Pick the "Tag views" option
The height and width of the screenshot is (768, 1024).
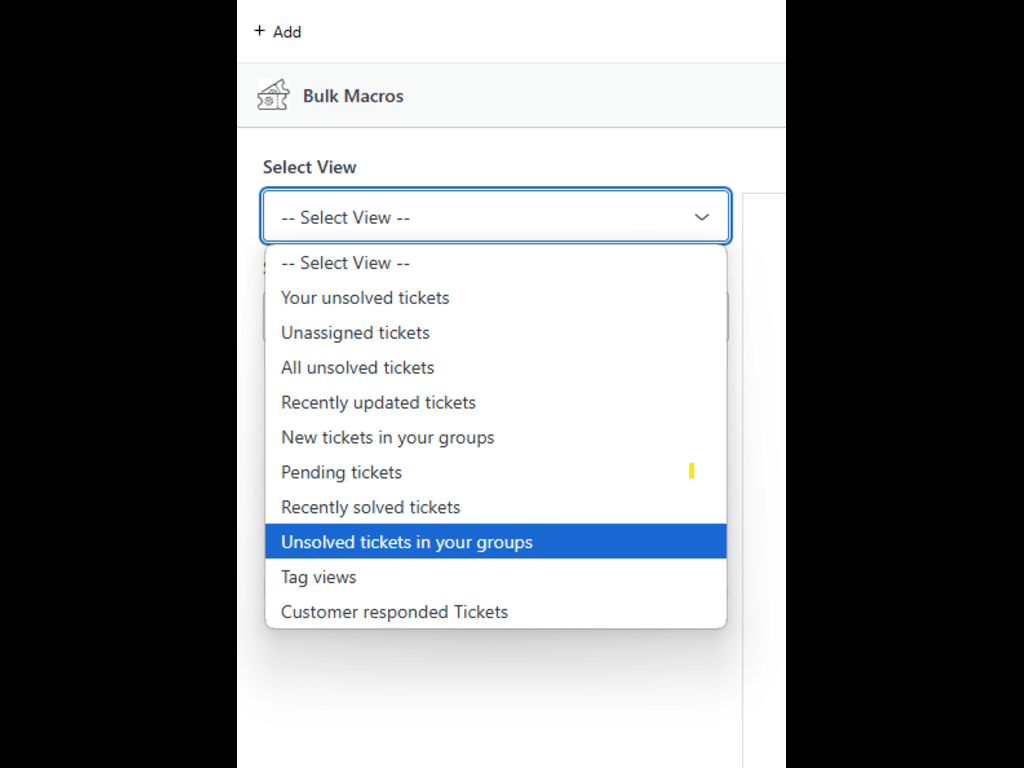(318, 577)
